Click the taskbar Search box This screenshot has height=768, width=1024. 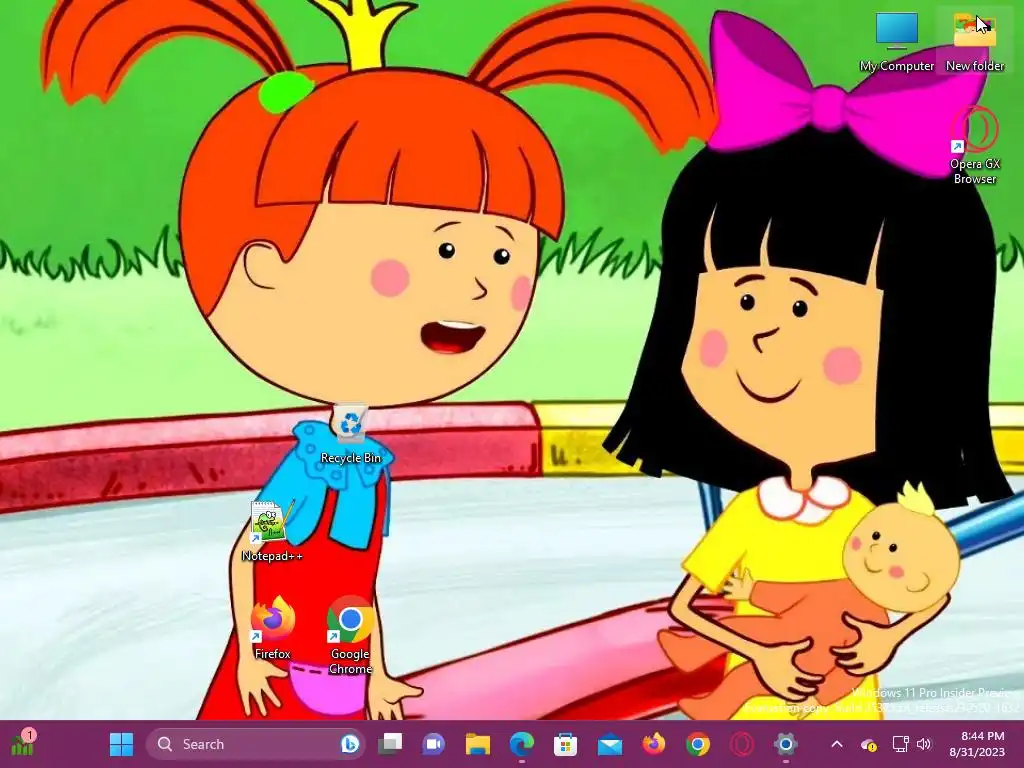pyautogui.click(x=255, y=744)
